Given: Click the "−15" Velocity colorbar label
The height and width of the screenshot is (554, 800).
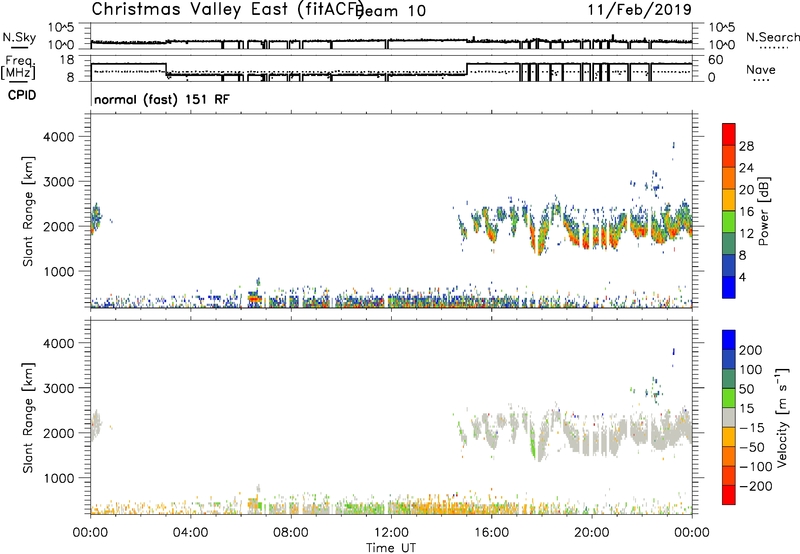Looking at the screenshot, I should tap(752, 428).
